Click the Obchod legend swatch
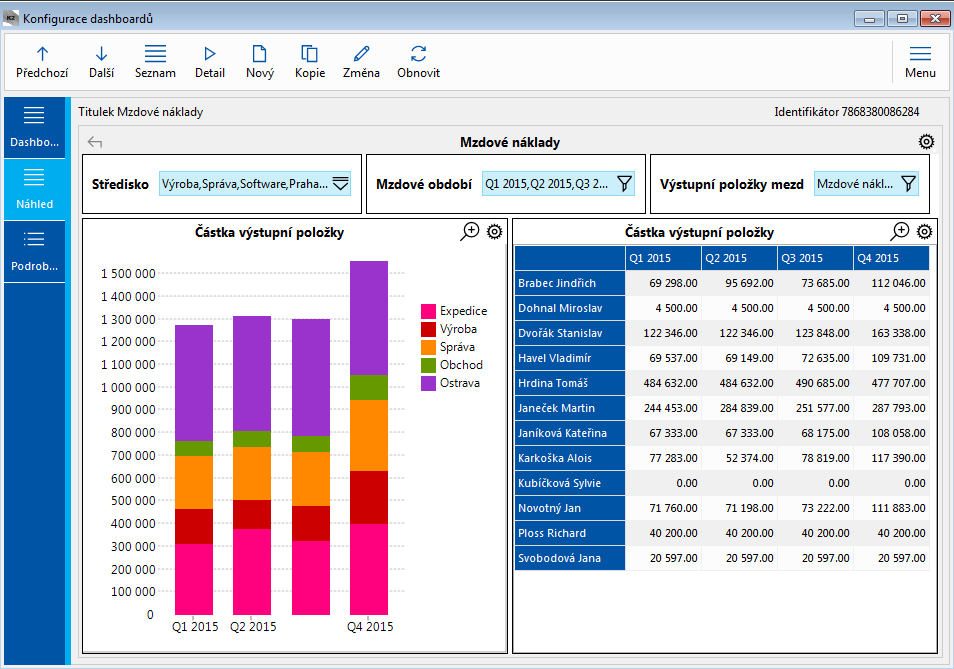954x669 pixels. pyautogui.click(x=428, y=365)
